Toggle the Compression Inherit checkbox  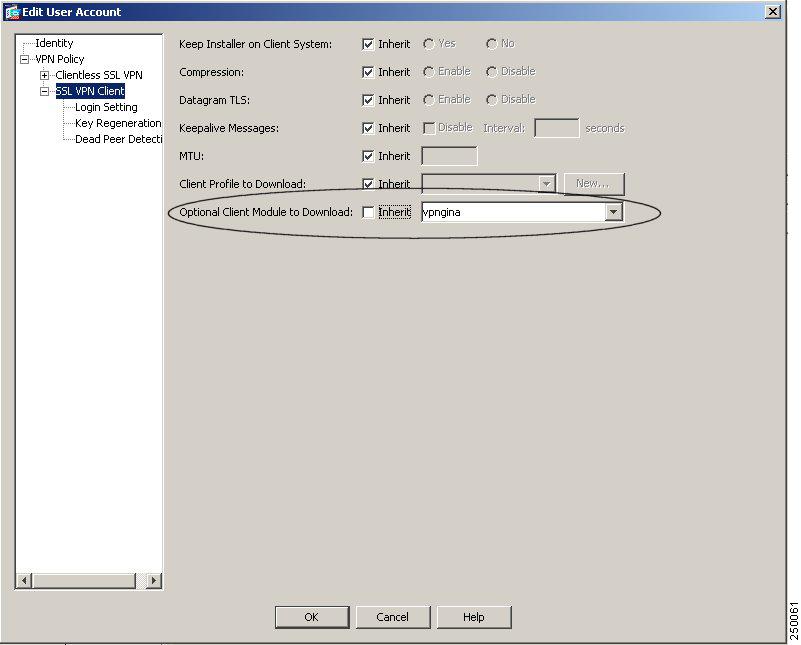tap(368, 72)
